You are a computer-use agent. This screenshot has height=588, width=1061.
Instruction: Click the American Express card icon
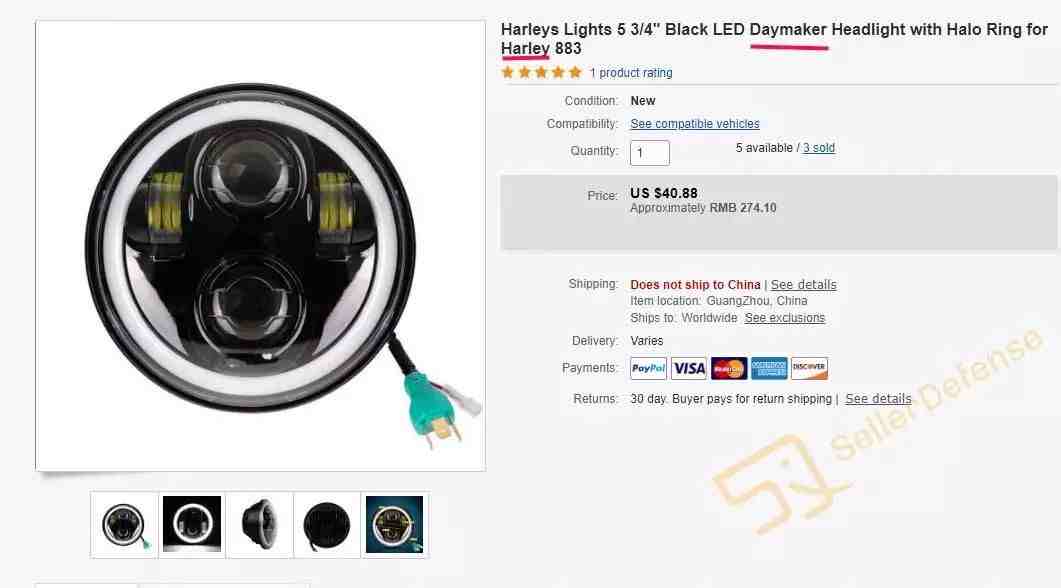pyautogui.click(x=769, y=368)
